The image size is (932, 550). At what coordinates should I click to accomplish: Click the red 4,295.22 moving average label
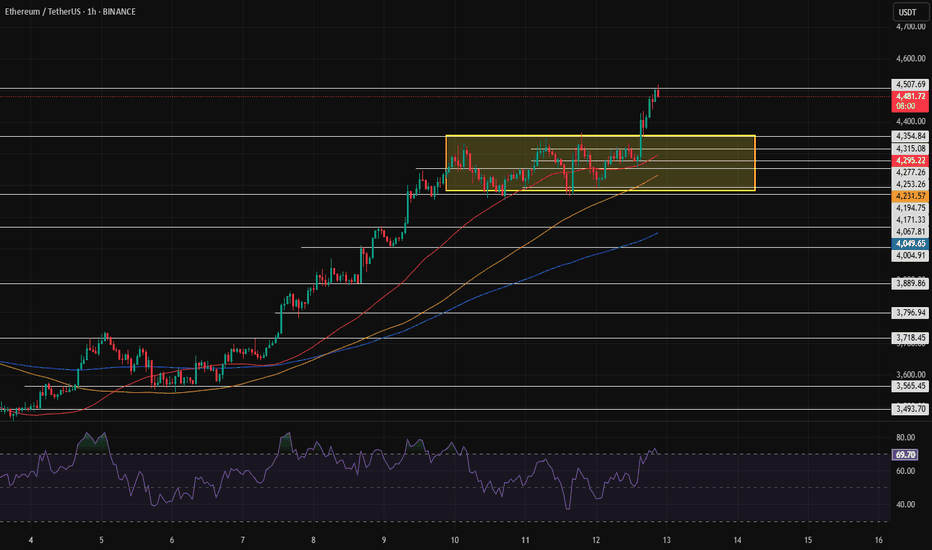910,161
